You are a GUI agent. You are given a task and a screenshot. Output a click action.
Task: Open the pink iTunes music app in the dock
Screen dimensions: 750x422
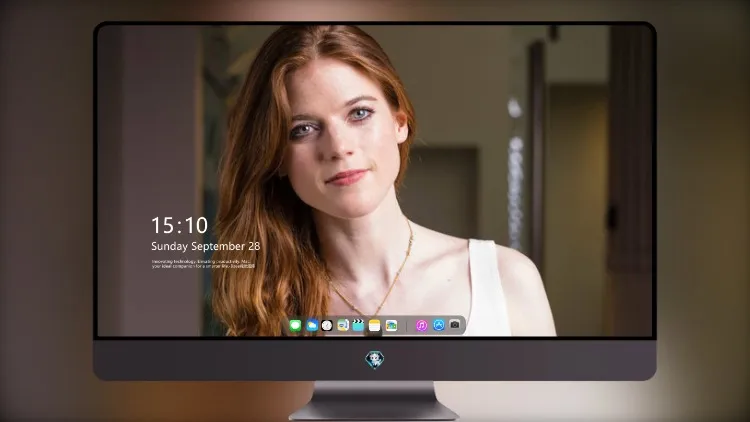421,326
